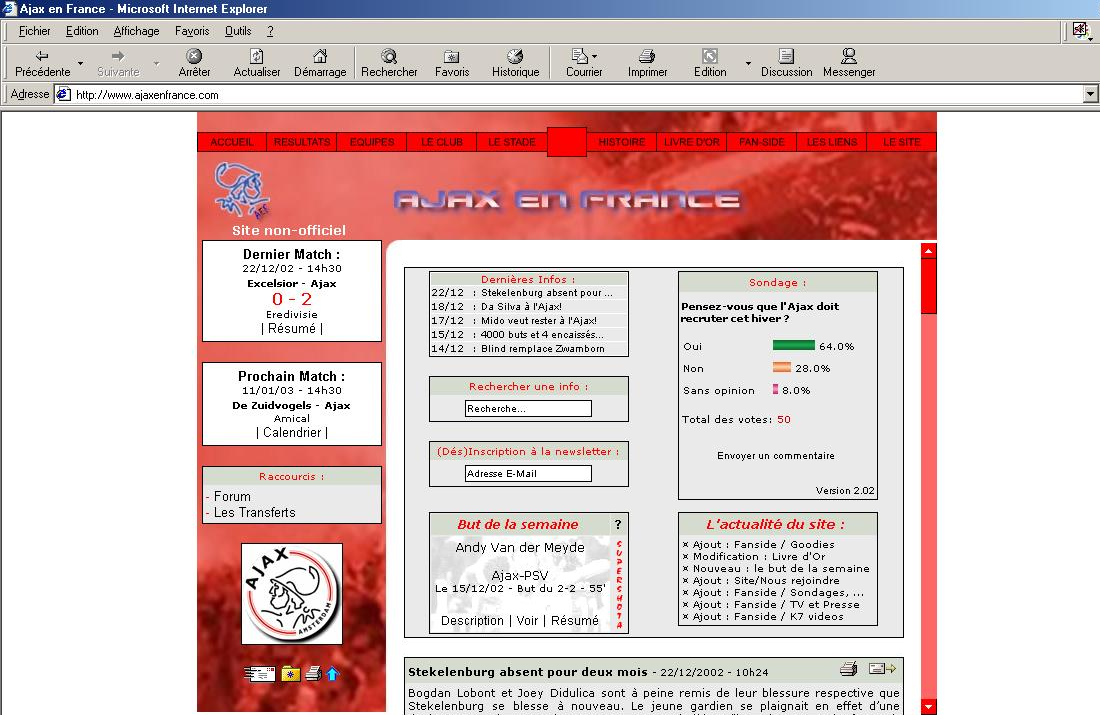Image resolution: width=1100 pixels, height=715 pixels.
Task: Open the LE CLUB site tab
Action: [x=442, y=142]
